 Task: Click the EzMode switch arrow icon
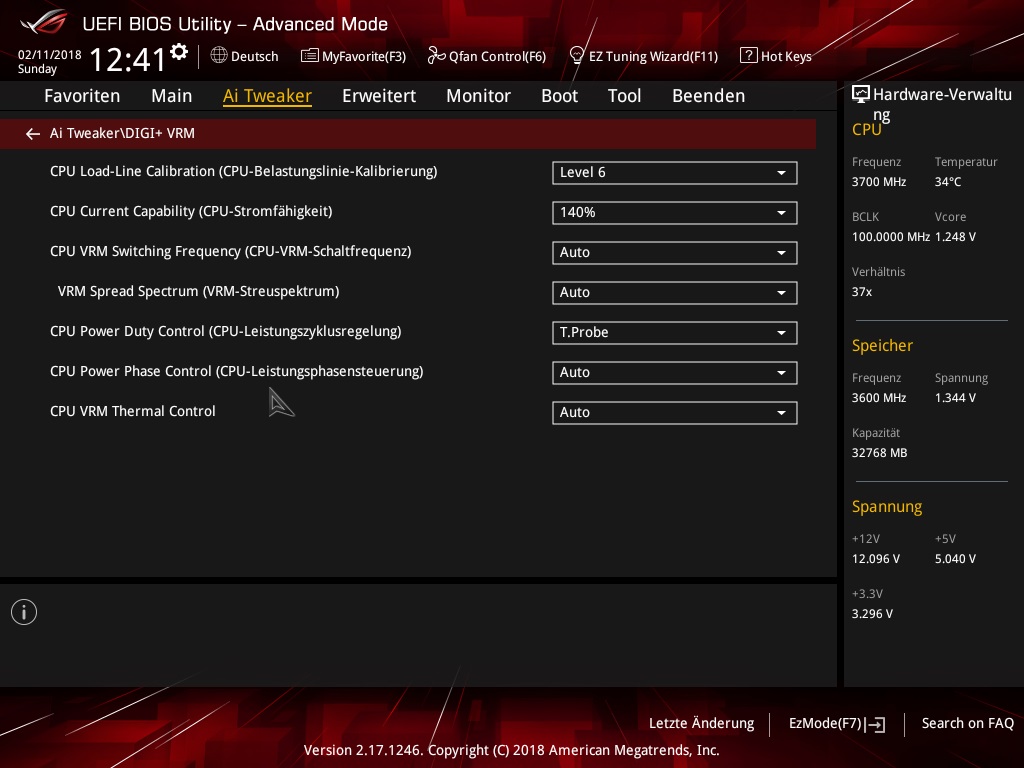[x=875, y=724]
